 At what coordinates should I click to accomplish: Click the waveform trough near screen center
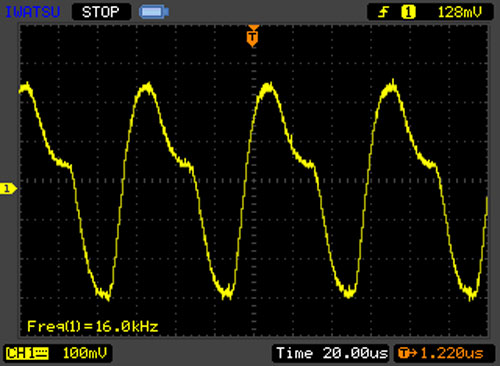coord(228,292)
